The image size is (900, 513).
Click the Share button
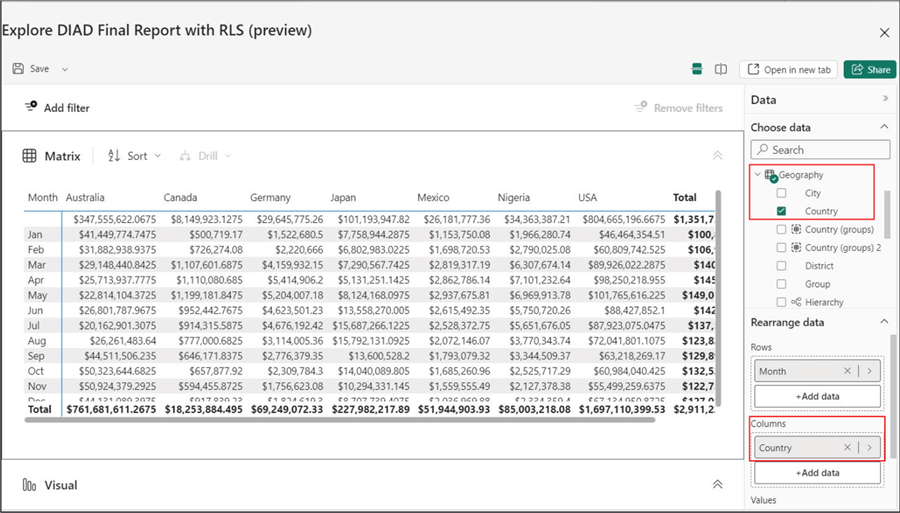pyautogui.click(x=869, y=69)
